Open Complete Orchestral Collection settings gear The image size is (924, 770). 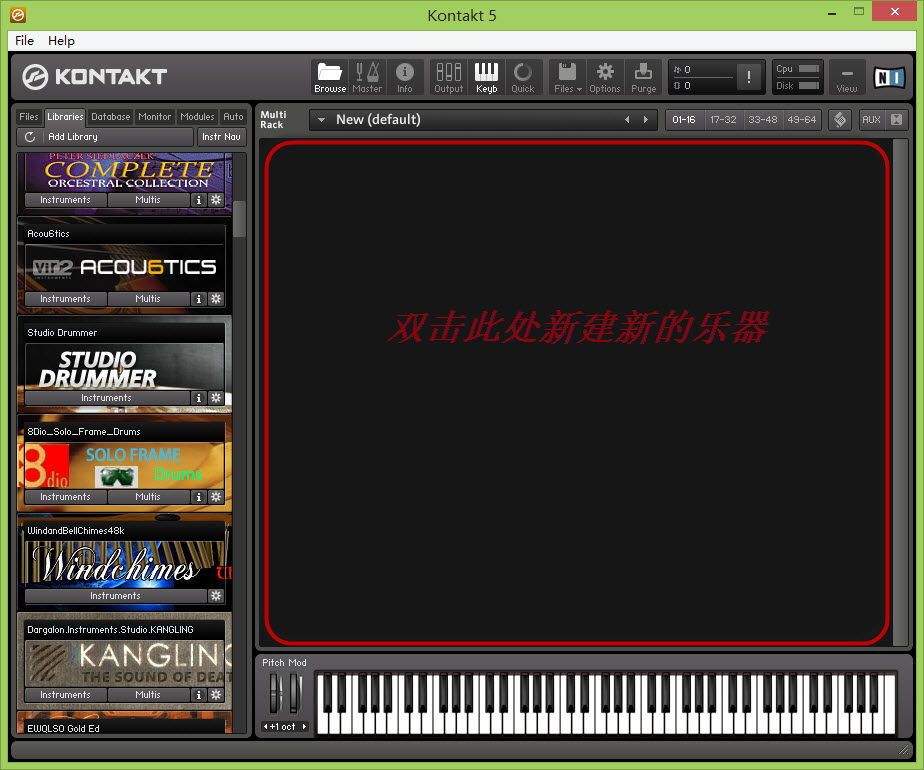pos(216,200)
